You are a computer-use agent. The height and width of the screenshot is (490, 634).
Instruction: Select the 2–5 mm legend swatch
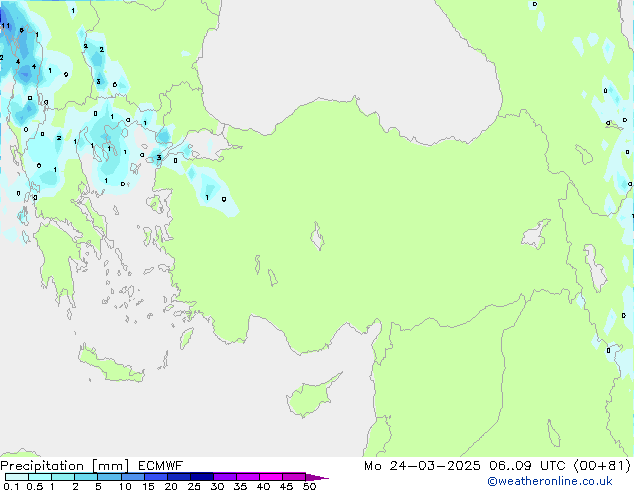click(x=86, y=477)
